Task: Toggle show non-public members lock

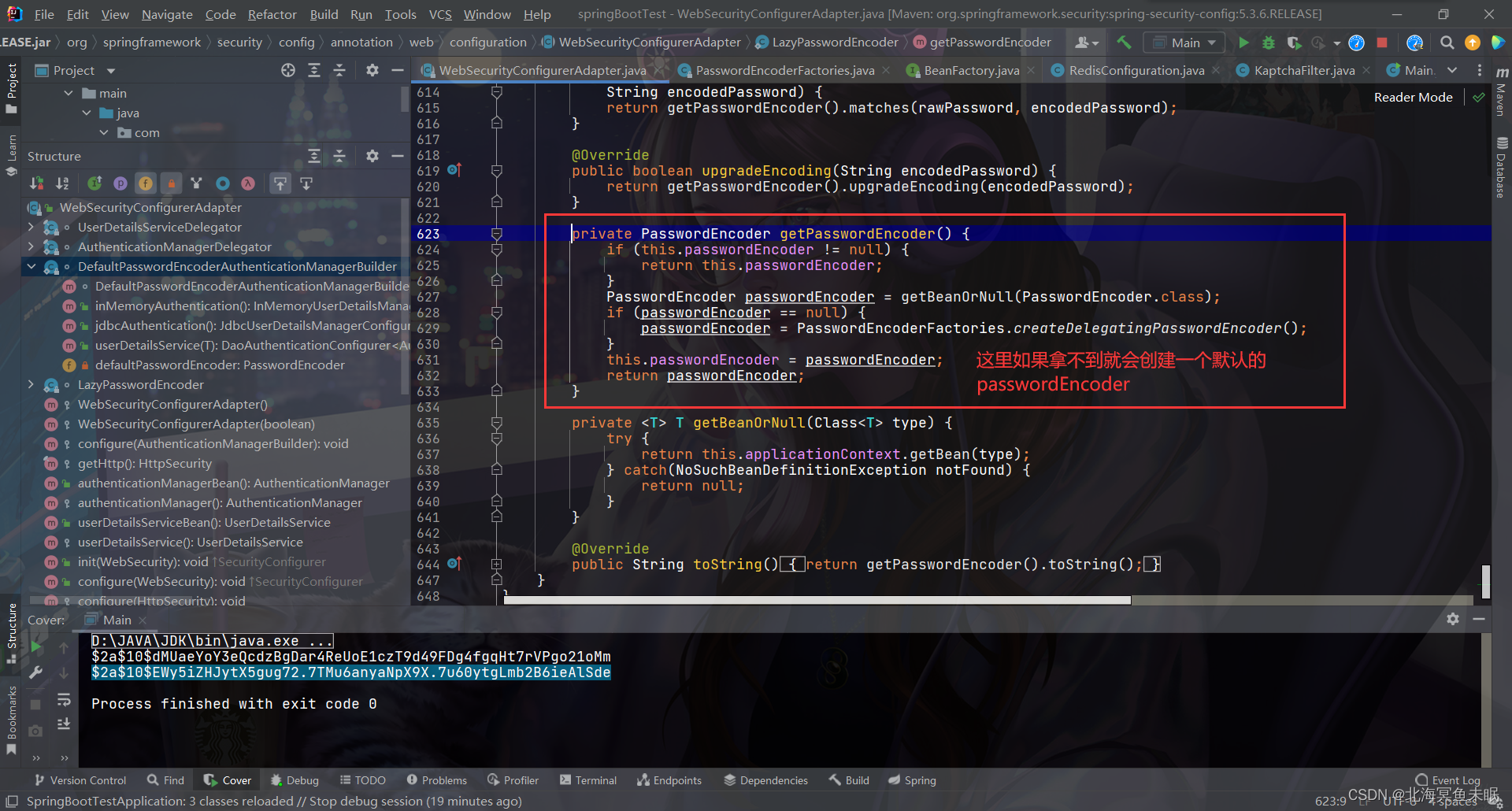Action: 171,183
